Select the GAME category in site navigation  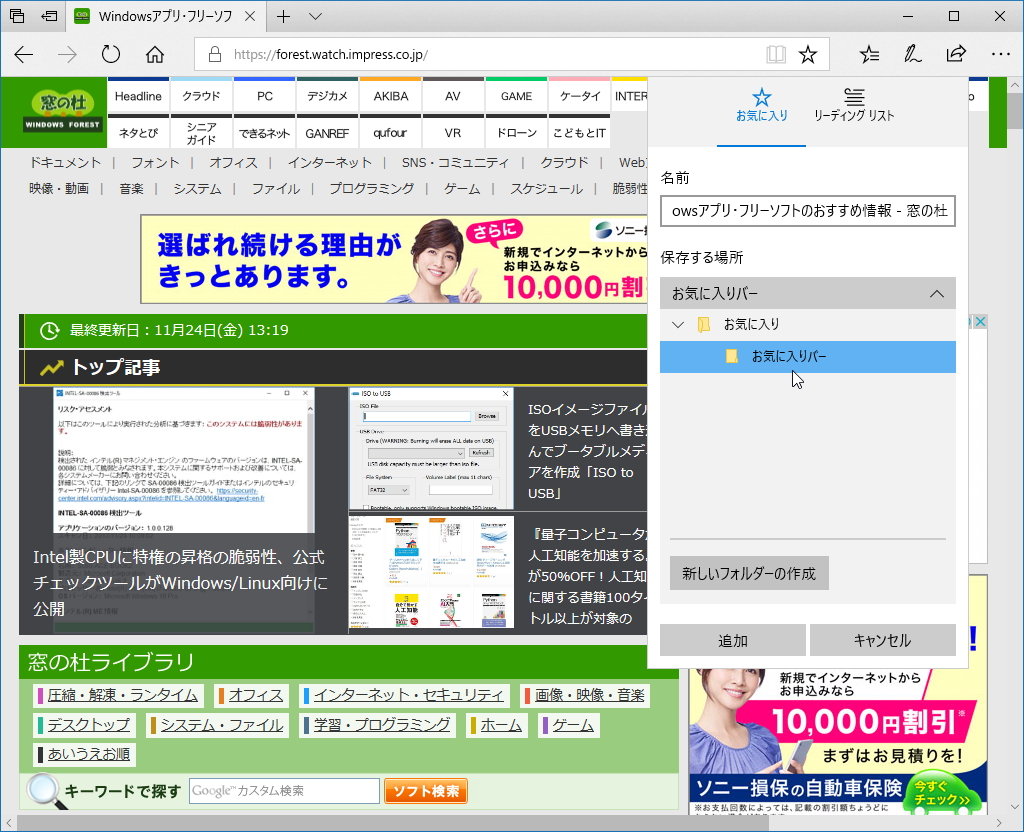(x=516, y=96)
